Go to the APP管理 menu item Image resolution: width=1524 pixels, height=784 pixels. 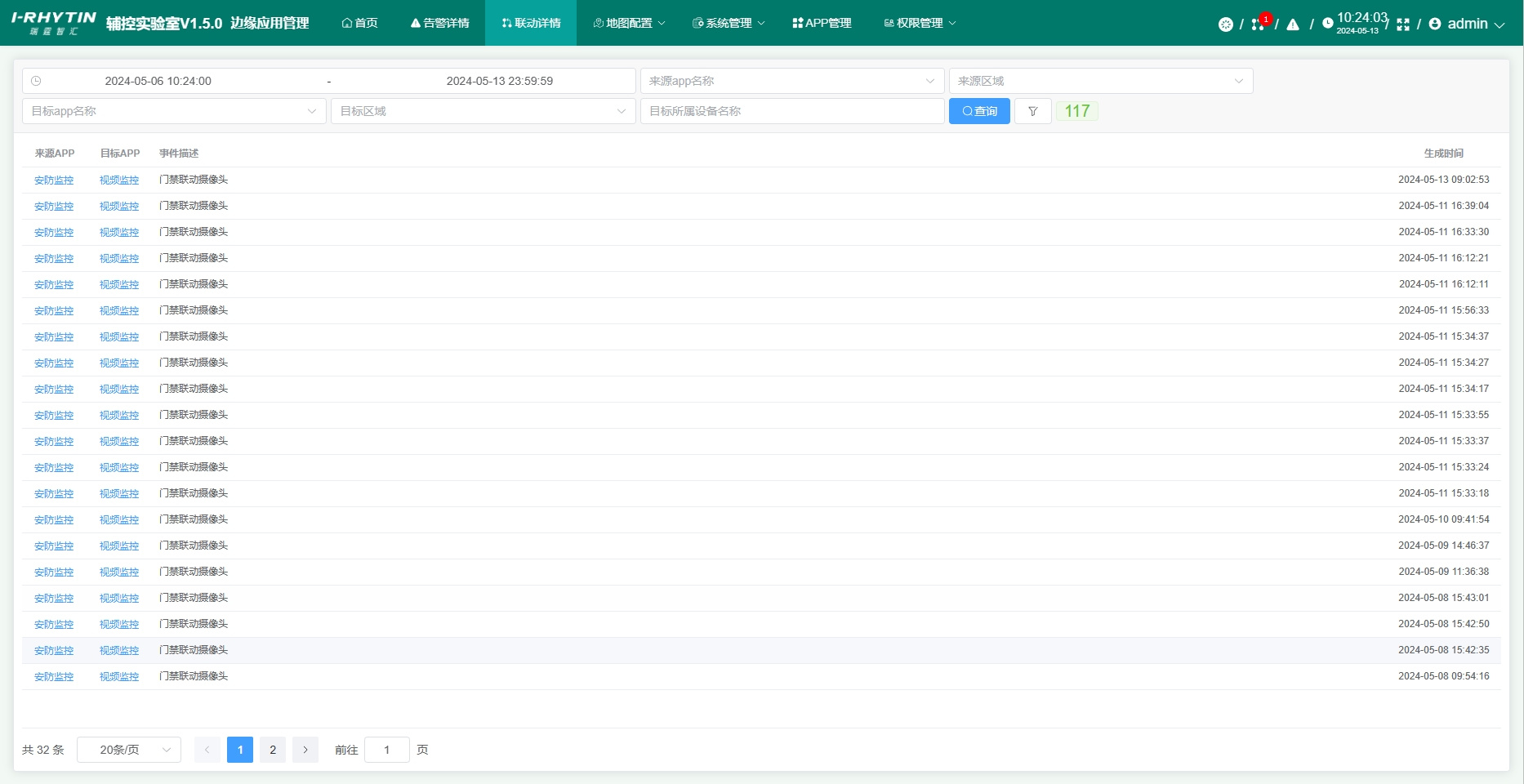pyautogui.click(x=822, y=23)
